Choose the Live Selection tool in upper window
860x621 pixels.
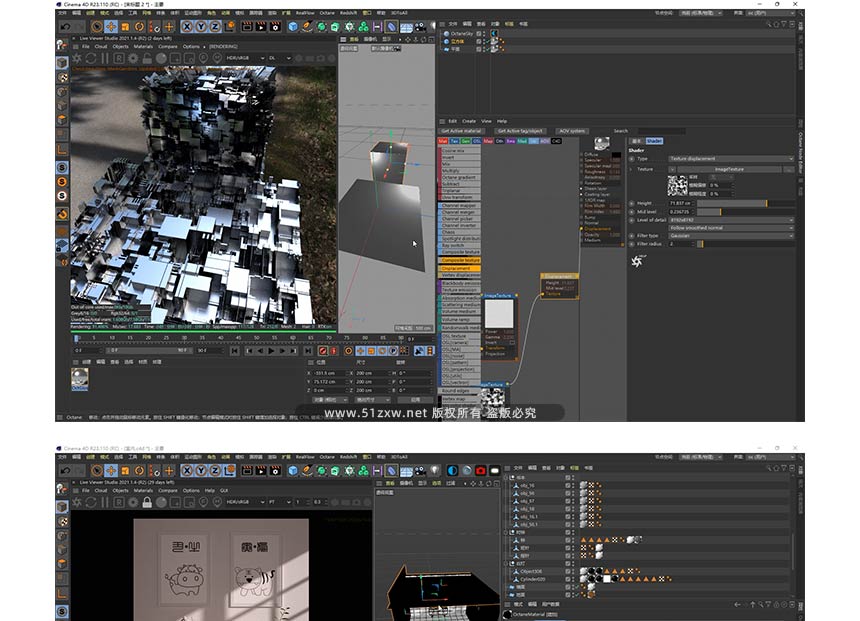click(x=97, y=26)
